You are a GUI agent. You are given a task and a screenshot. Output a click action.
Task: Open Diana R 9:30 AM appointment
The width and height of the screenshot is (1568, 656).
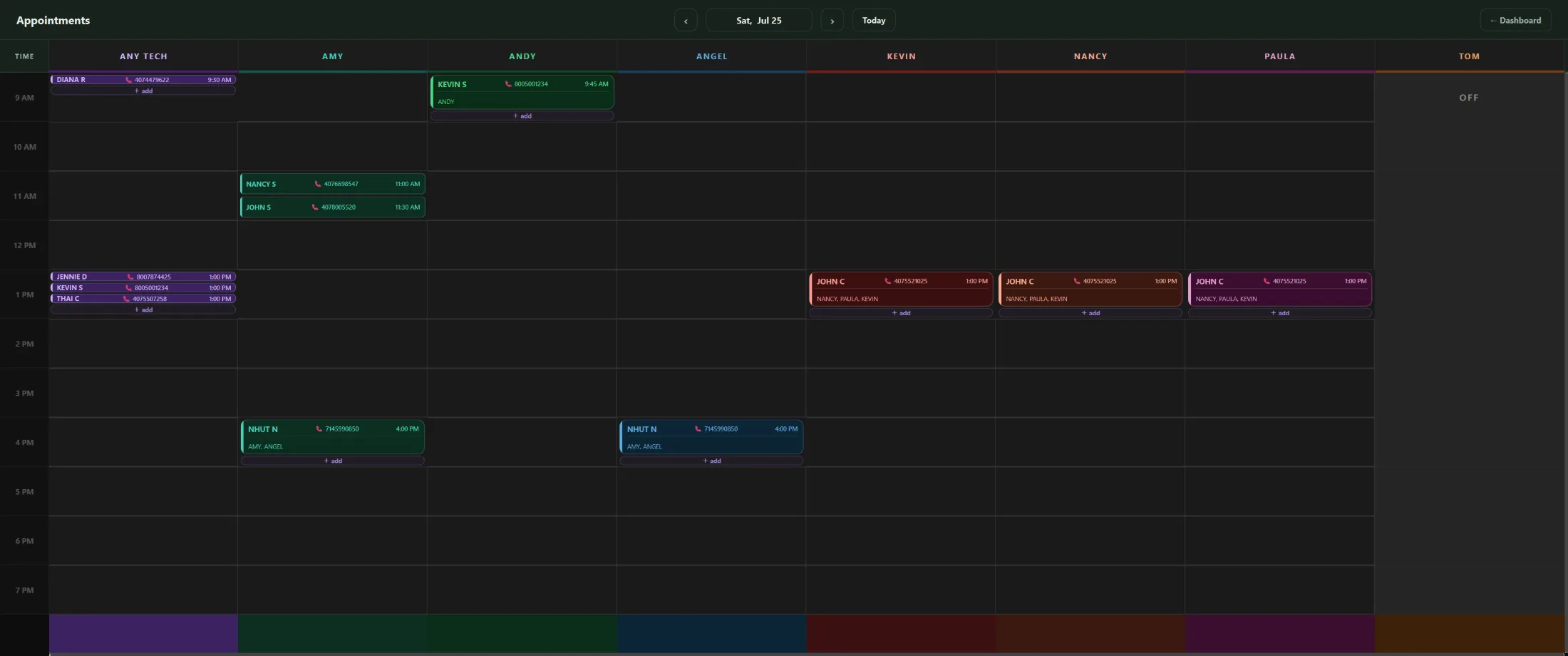[x=143, y=80]
